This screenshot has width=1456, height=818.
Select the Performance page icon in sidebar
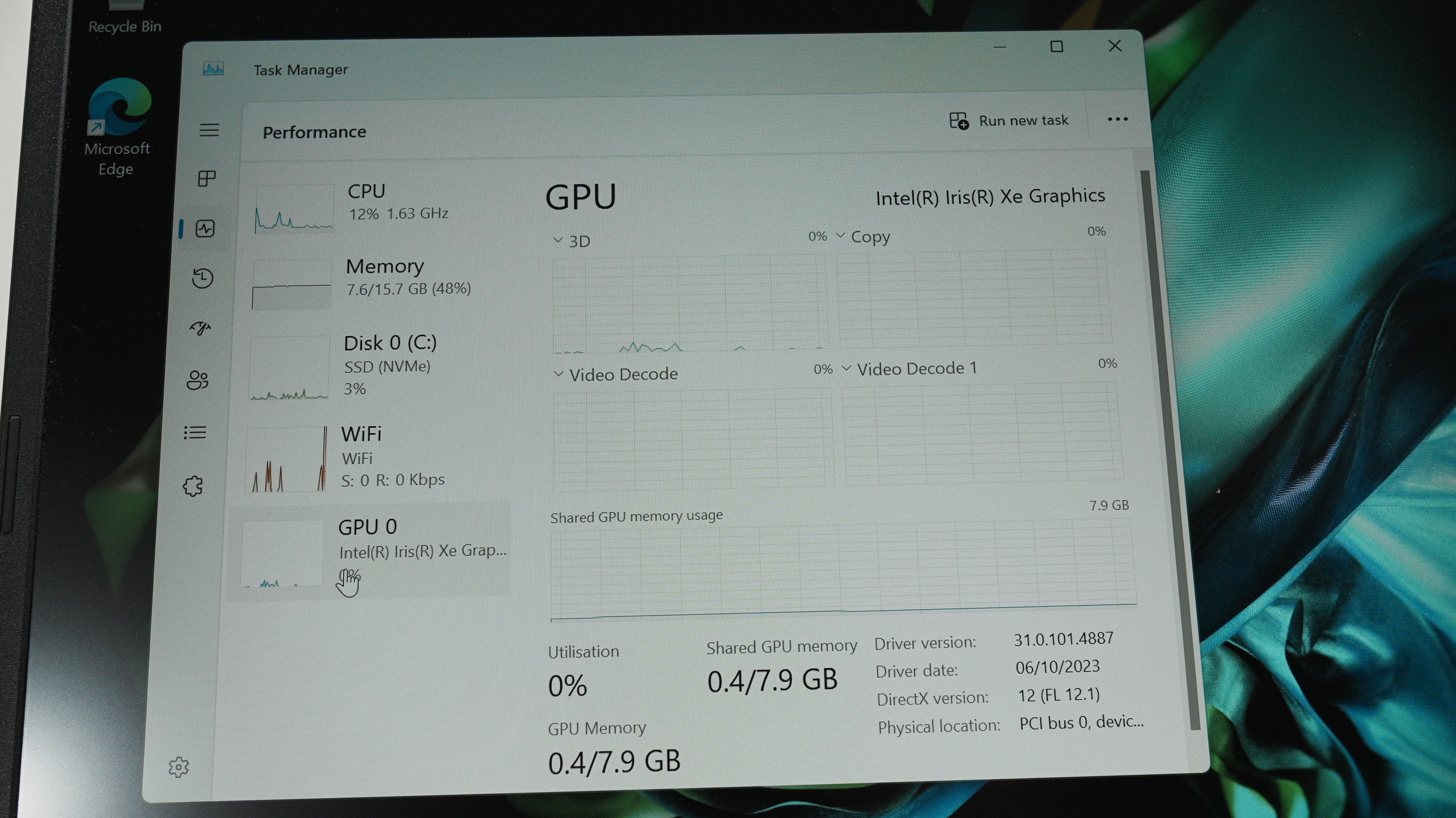pos(205,228)
